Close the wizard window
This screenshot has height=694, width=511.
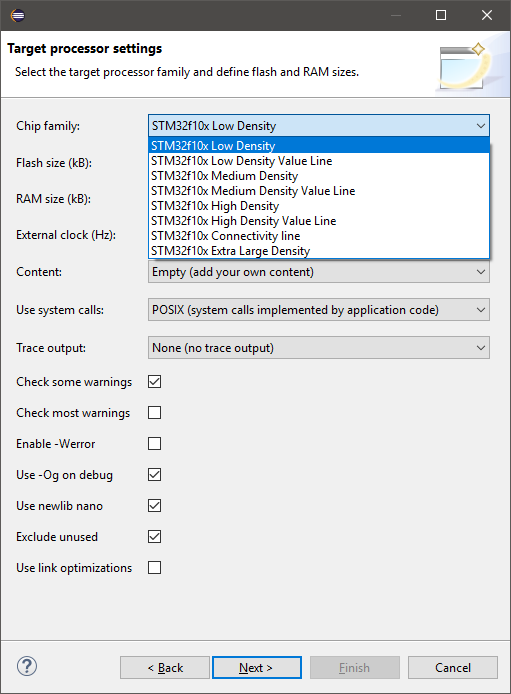(x=487, y=15)
